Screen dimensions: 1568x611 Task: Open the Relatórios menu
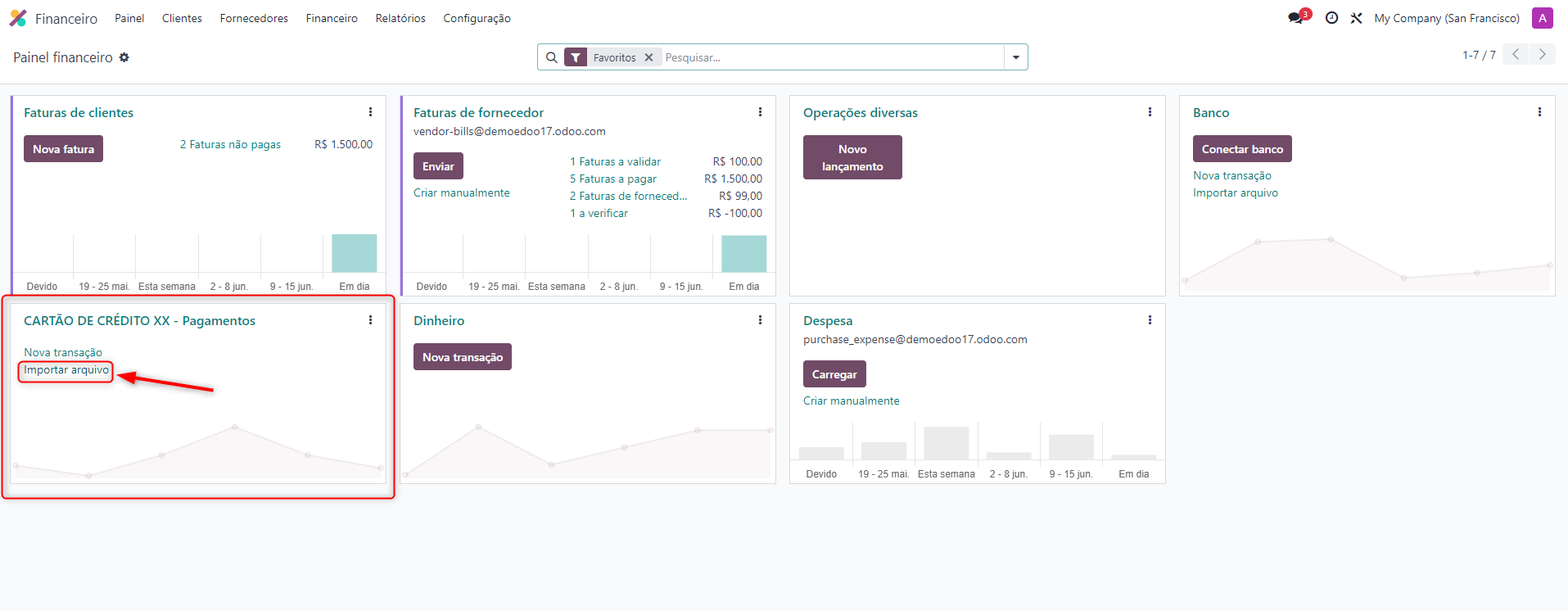click(400, 18)
